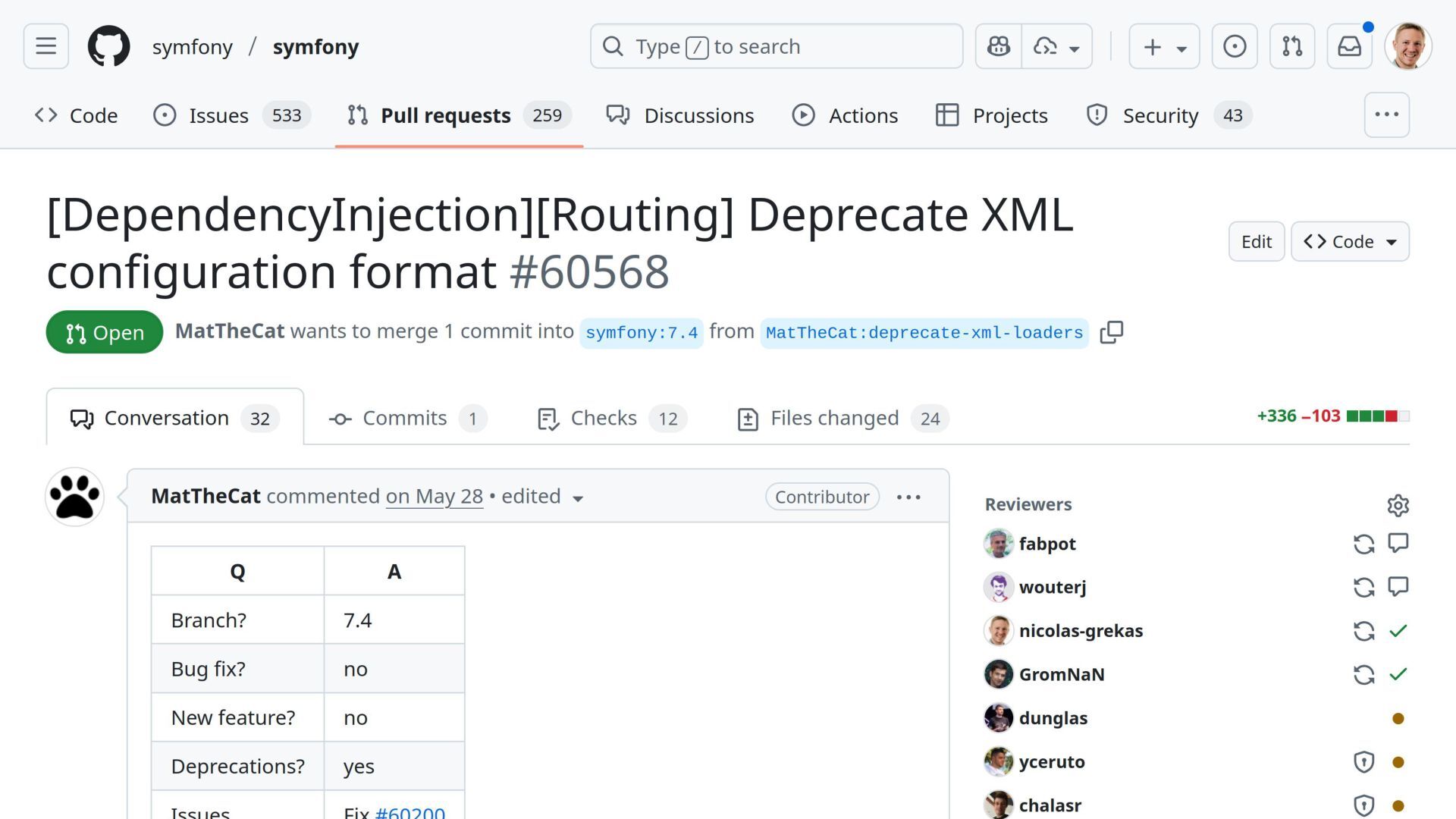Open the Commits tab
Viewport: 1456px width, 819px height.
pyautogui.click(x=406, y=418)
